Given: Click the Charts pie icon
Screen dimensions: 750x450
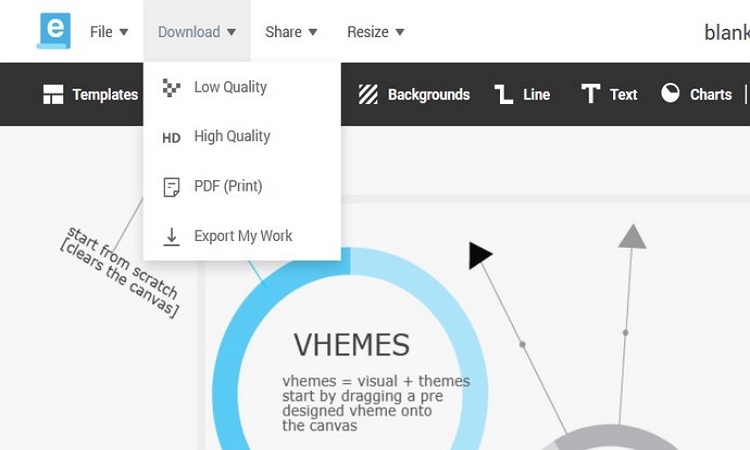Looking at the screenshot, I should click(670, 93).
